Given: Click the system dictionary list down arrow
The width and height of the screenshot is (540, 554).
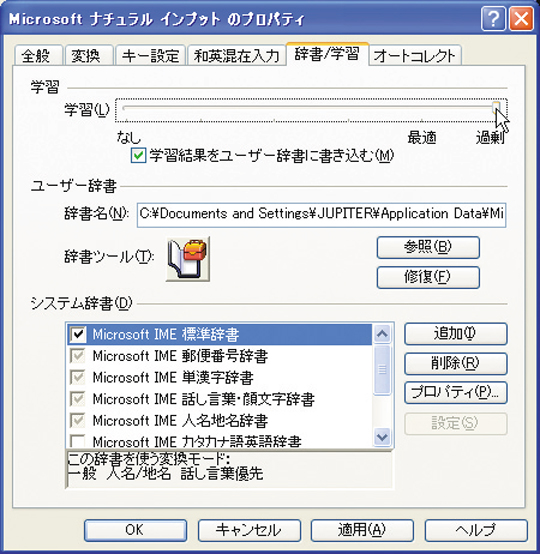Looking at the screenshot, I should tap(382, 437).
